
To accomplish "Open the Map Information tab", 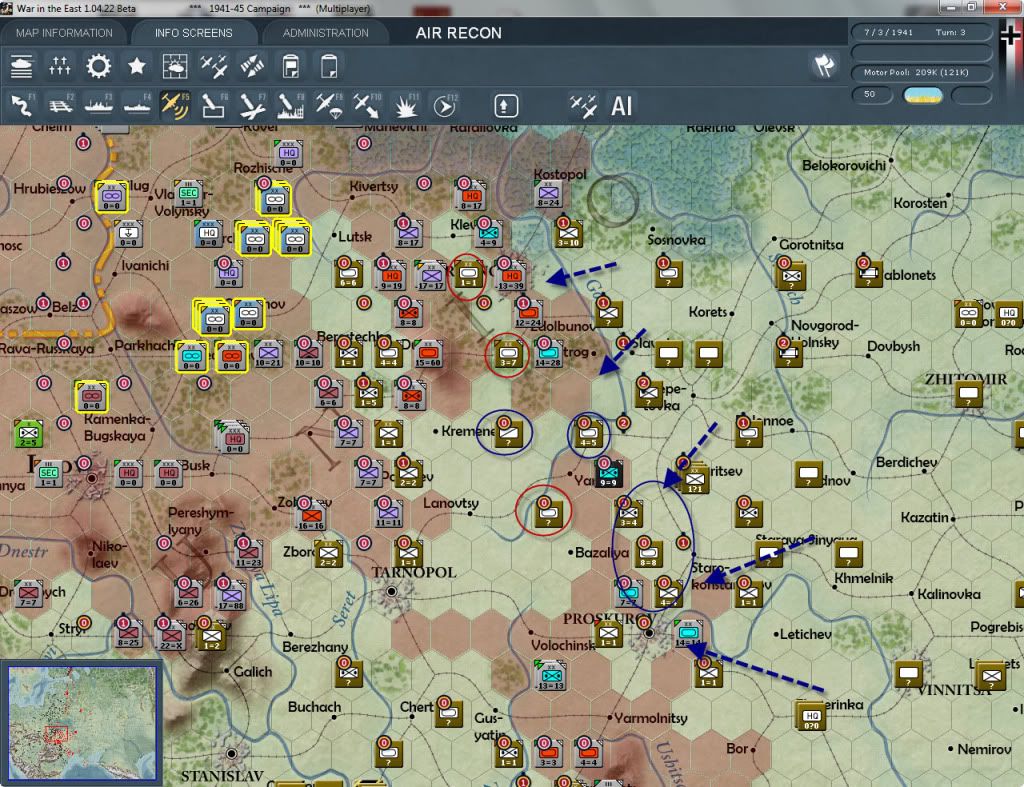I will (x=64, y=33).
